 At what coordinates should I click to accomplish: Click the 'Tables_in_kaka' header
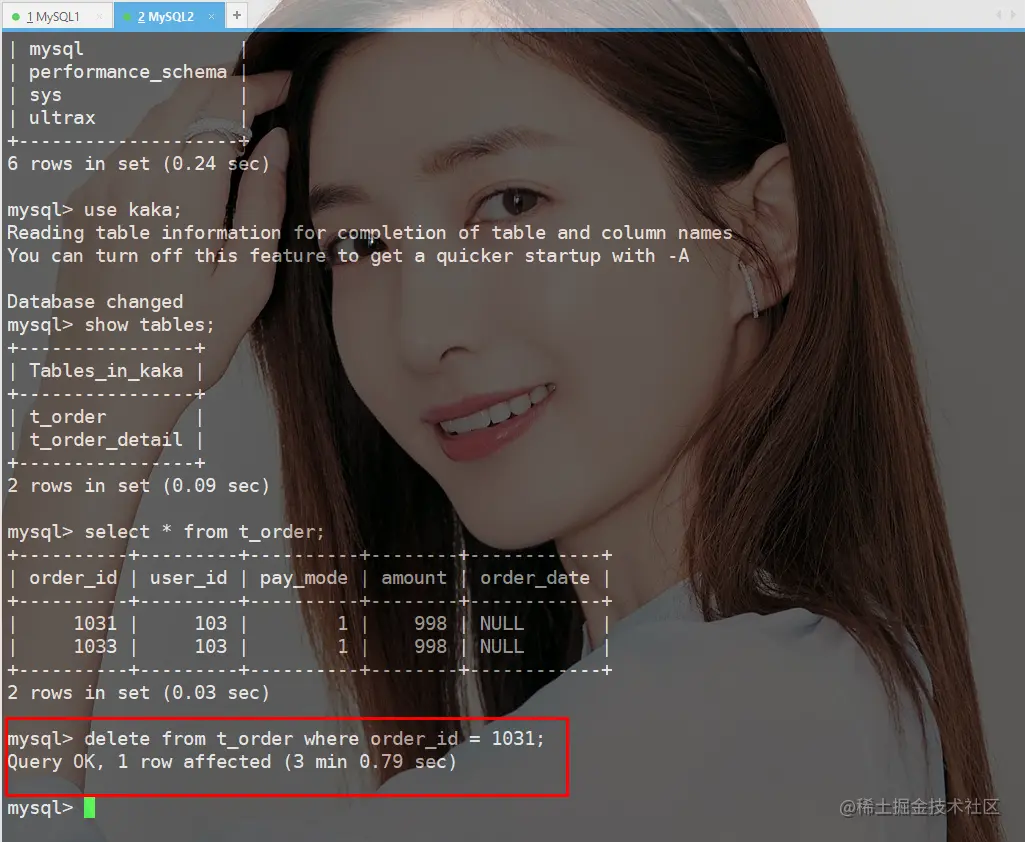pyautogui.click(x=106, y=371)
